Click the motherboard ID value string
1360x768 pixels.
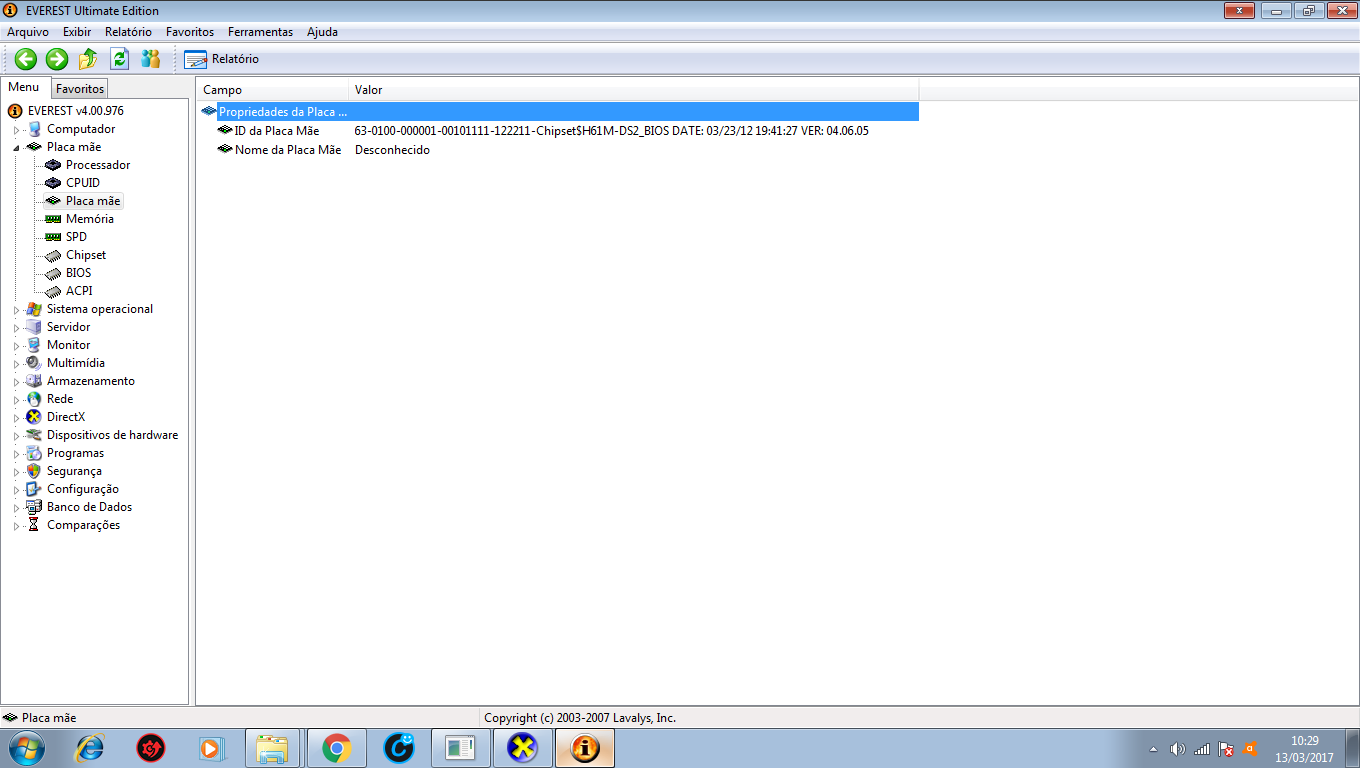[x=612, y=131]
